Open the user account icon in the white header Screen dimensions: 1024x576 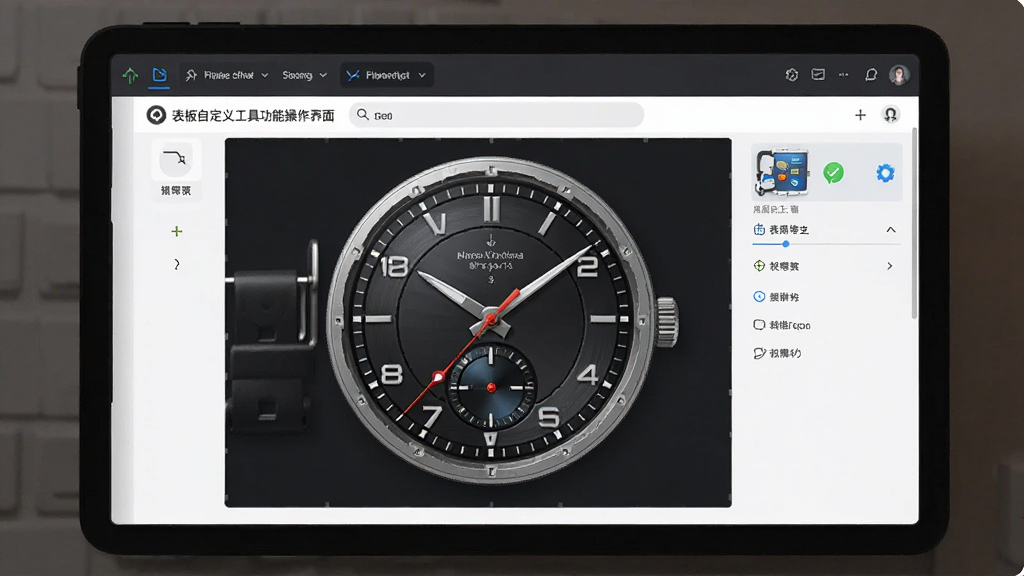(x=890, y=115)
